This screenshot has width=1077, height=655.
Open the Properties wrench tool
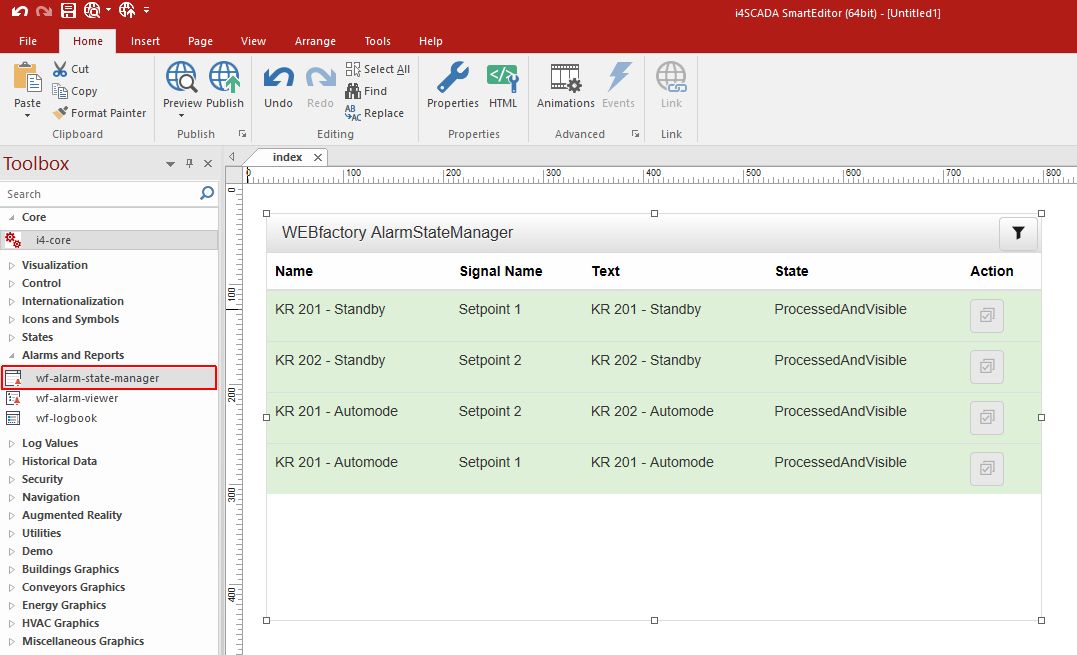[453, 84]
